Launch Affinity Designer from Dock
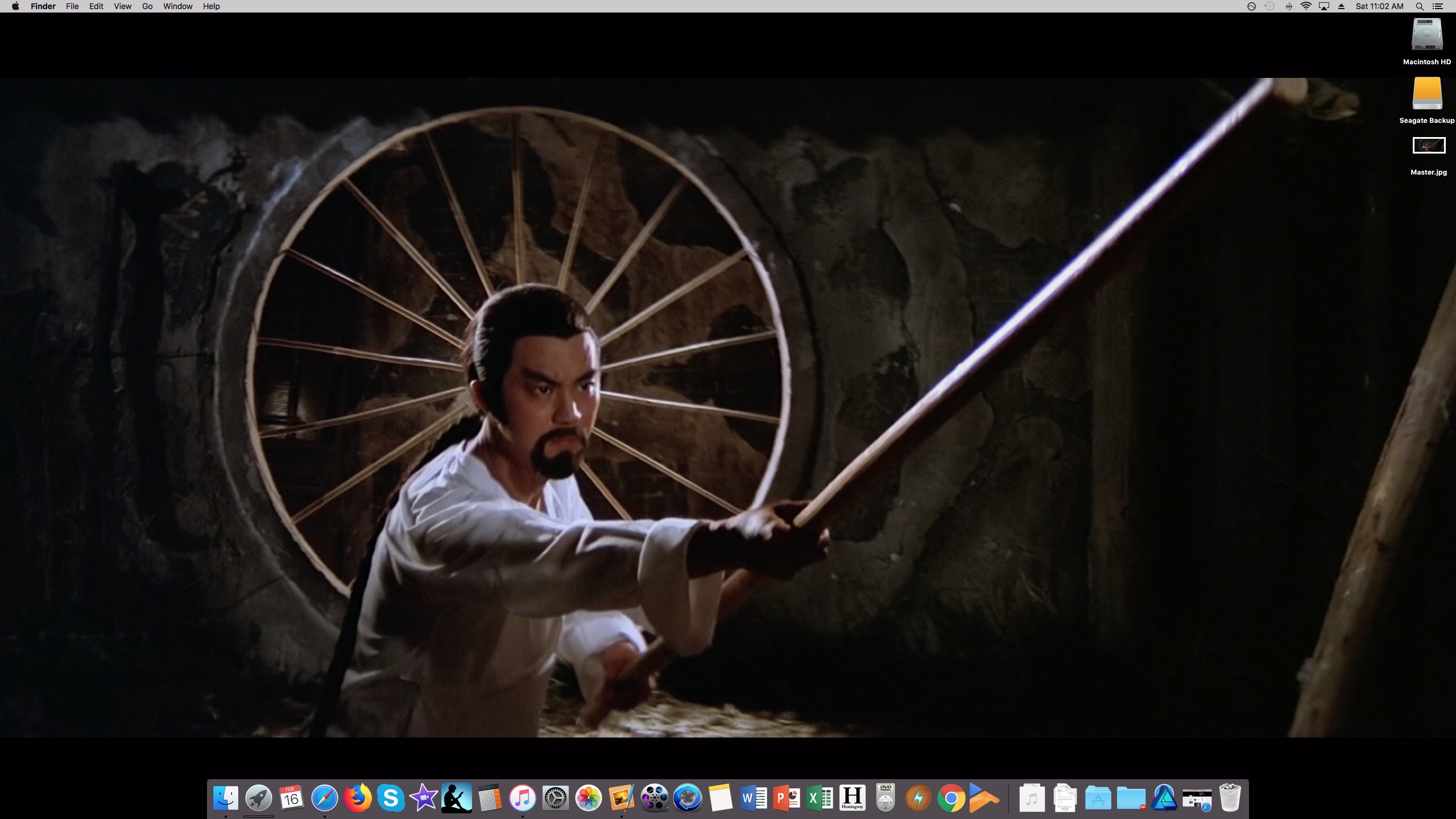1456x819 pixels. pyautogui.click(x=1164, y=798)
